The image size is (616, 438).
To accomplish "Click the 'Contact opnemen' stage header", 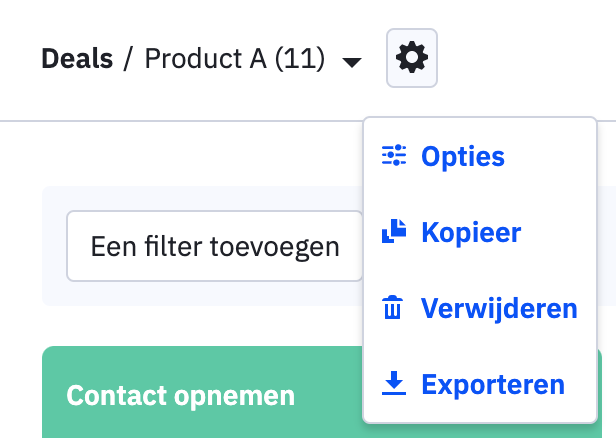I will click(180, 396).
